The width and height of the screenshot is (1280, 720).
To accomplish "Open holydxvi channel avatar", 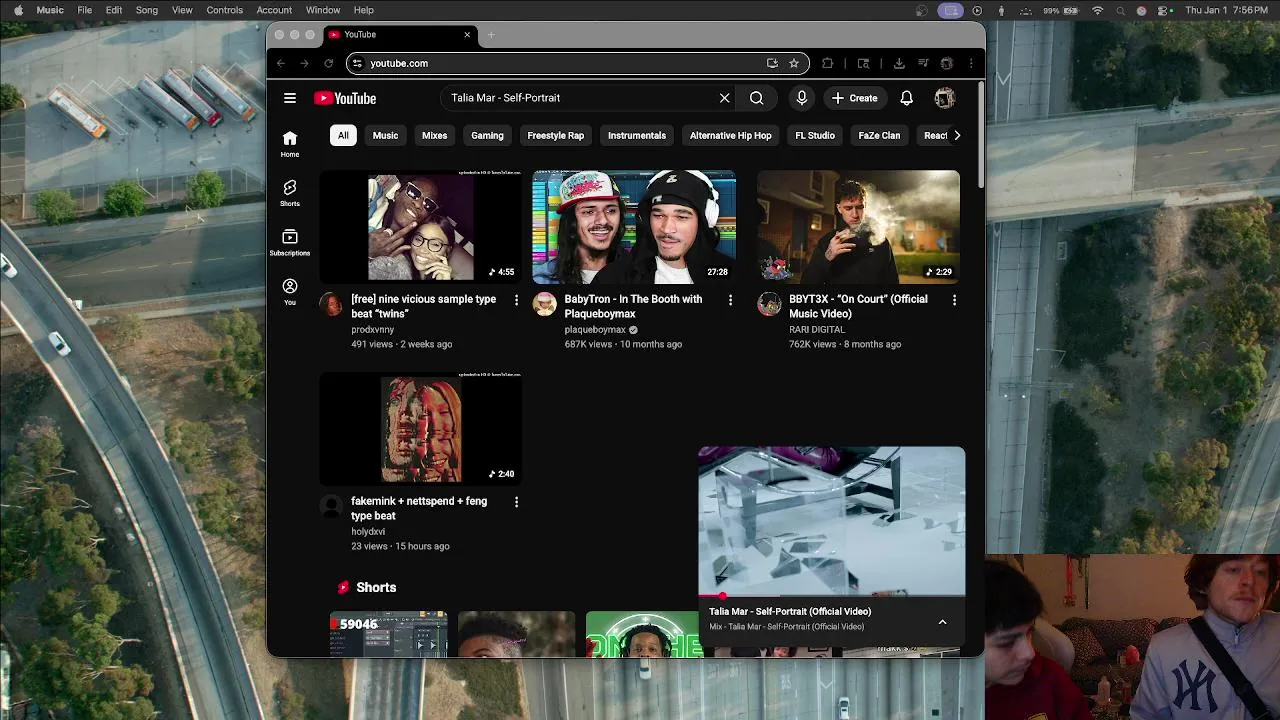I will 331,506.
